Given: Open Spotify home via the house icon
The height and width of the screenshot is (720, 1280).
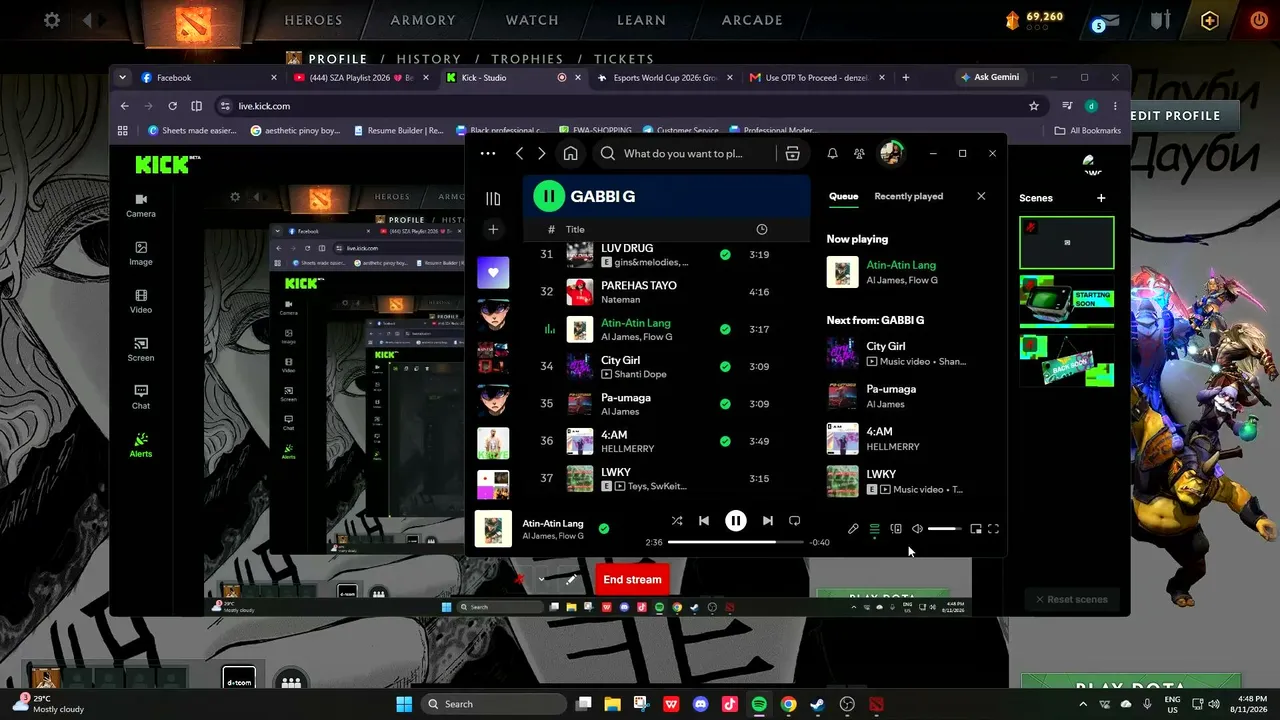Looking at the screenshot, I should point(570,153).
